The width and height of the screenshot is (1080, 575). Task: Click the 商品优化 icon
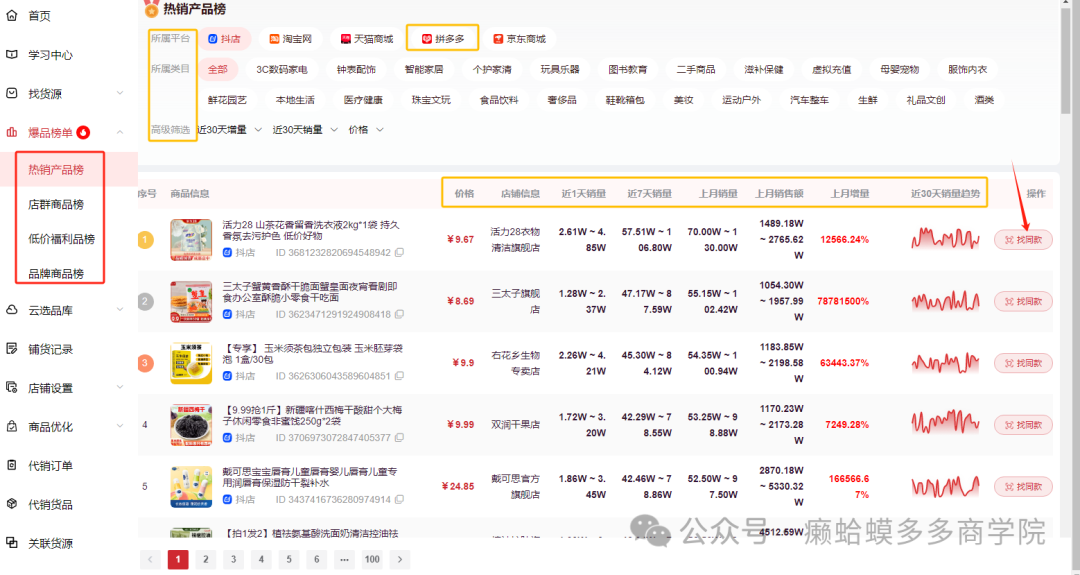(12, 427)
